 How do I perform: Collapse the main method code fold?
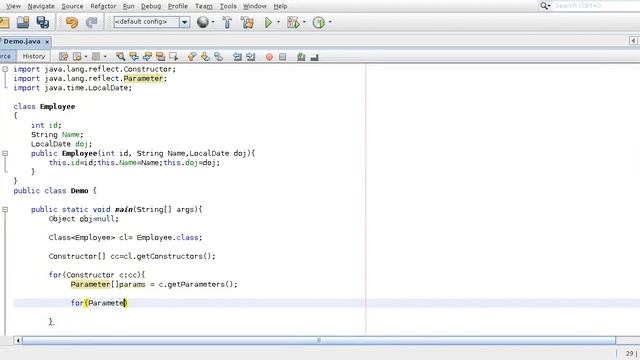click(x=5, y=209)
